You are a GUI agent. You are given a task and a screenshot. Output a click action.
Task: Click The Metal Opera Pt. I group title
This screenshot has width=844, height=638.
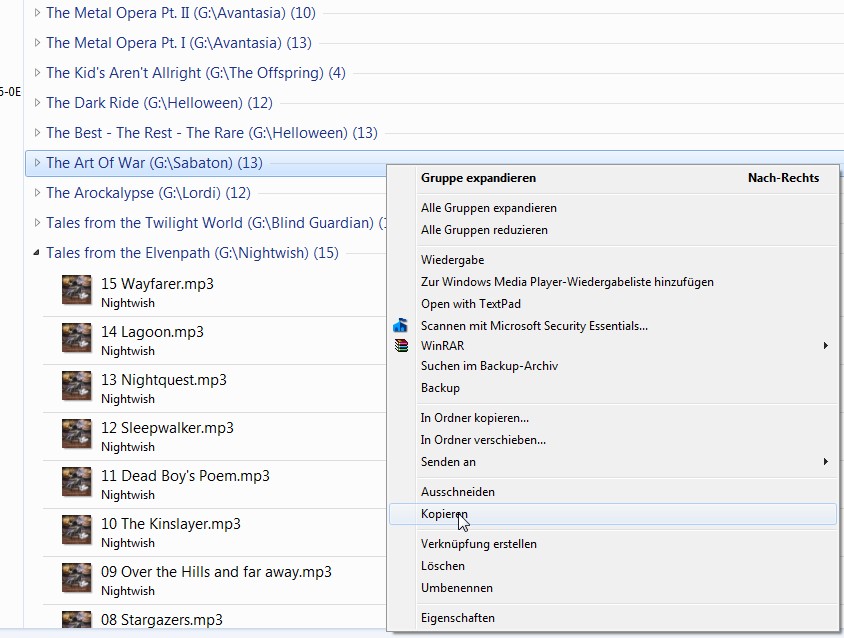coord(179,43)
